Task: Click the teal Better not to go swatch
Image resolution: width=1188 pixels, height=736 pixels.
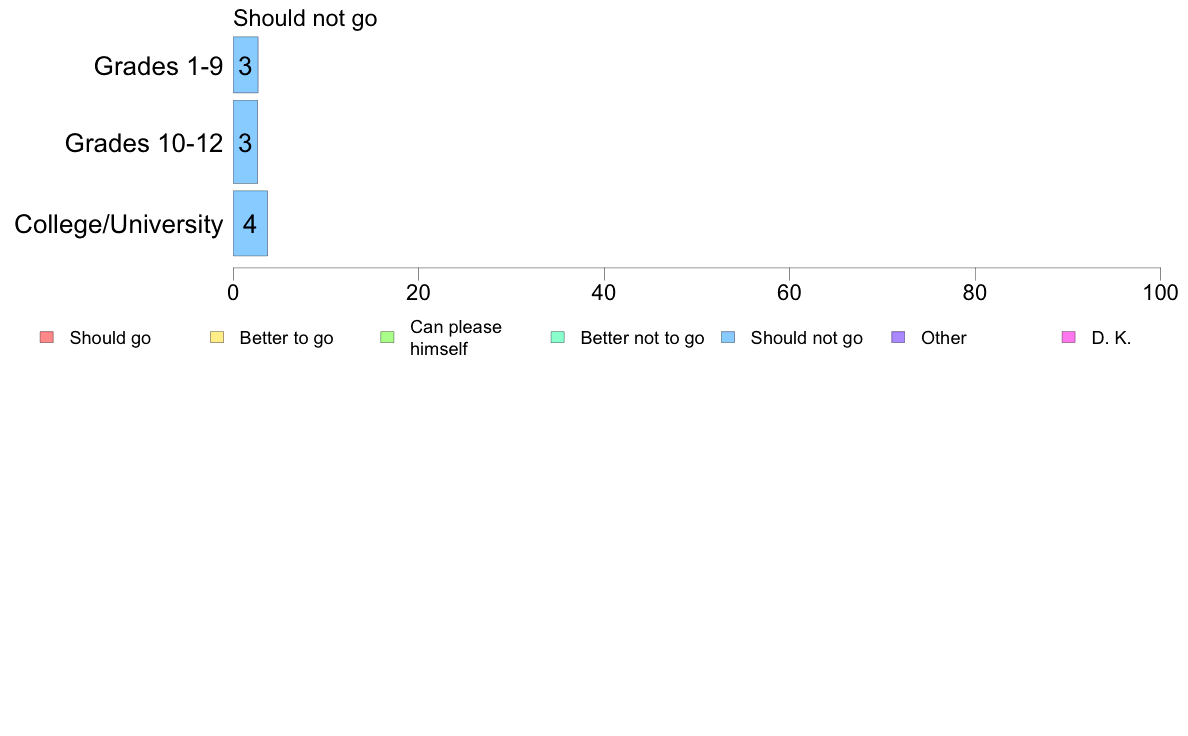Action: pyautogui.click(x=558, y=337)
